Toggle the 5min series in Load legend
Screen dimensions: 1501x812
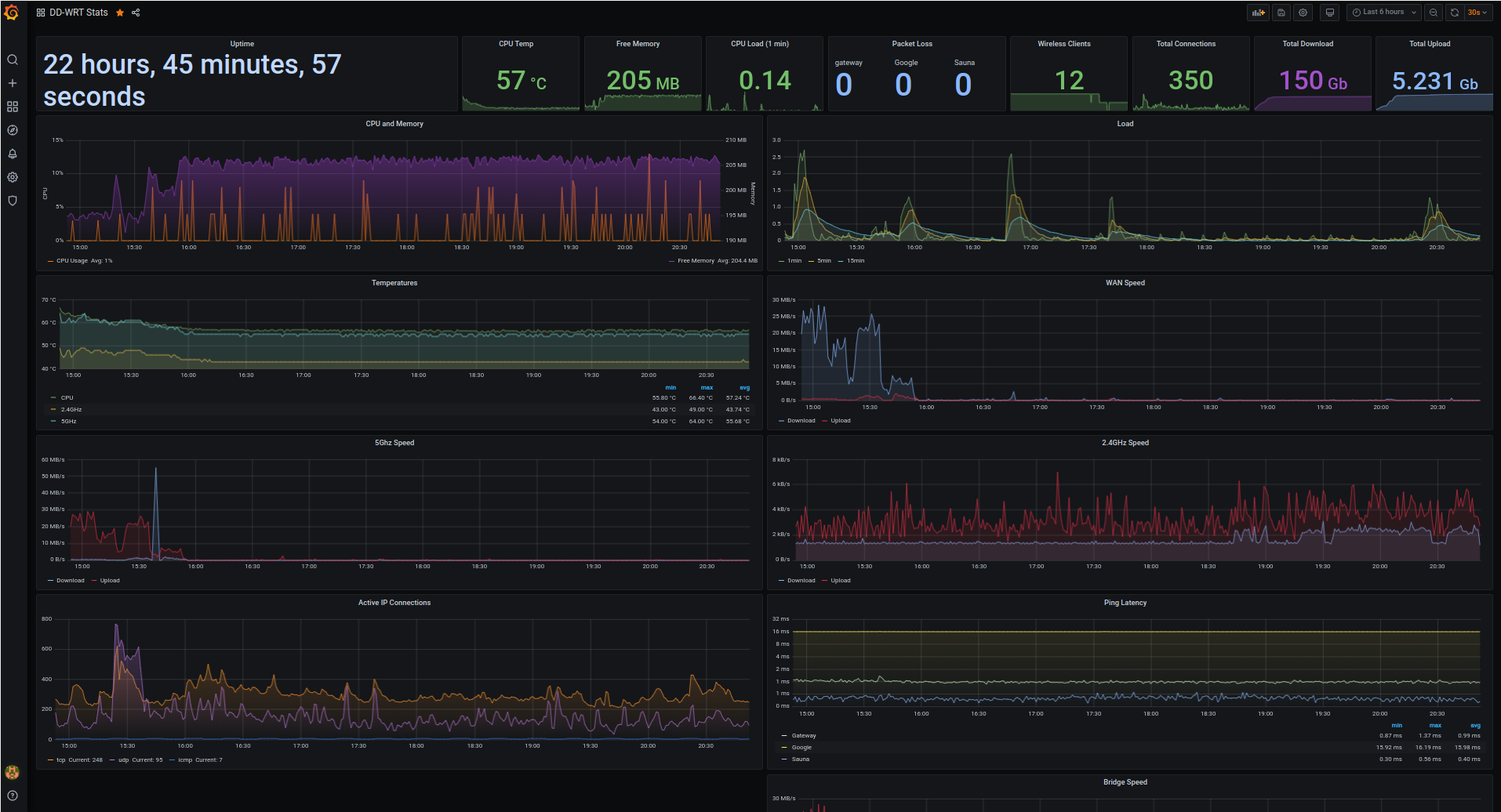824,261
